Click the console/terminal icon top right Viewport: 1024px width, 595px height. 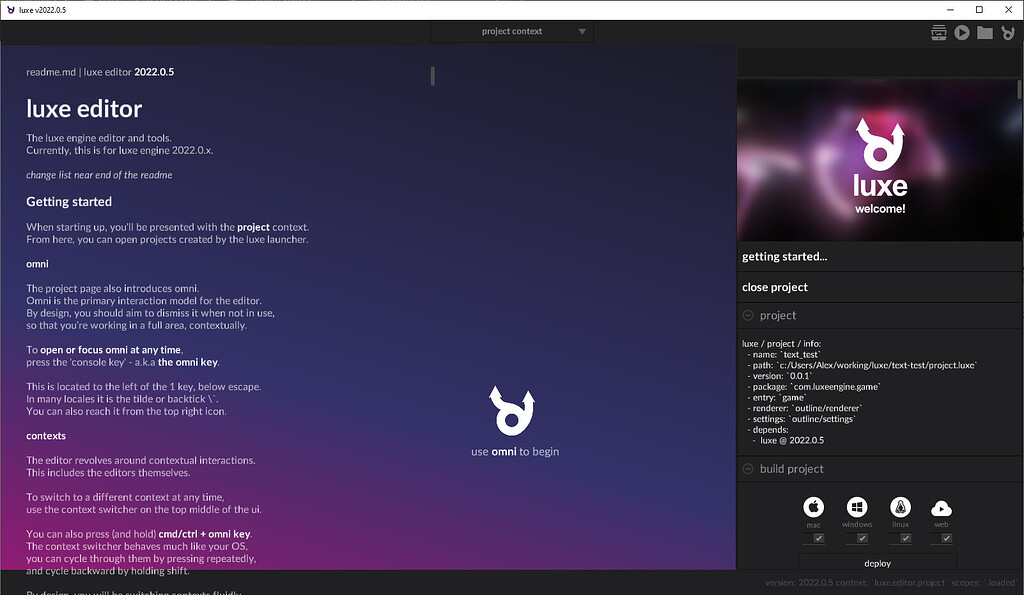click(938, 31)
